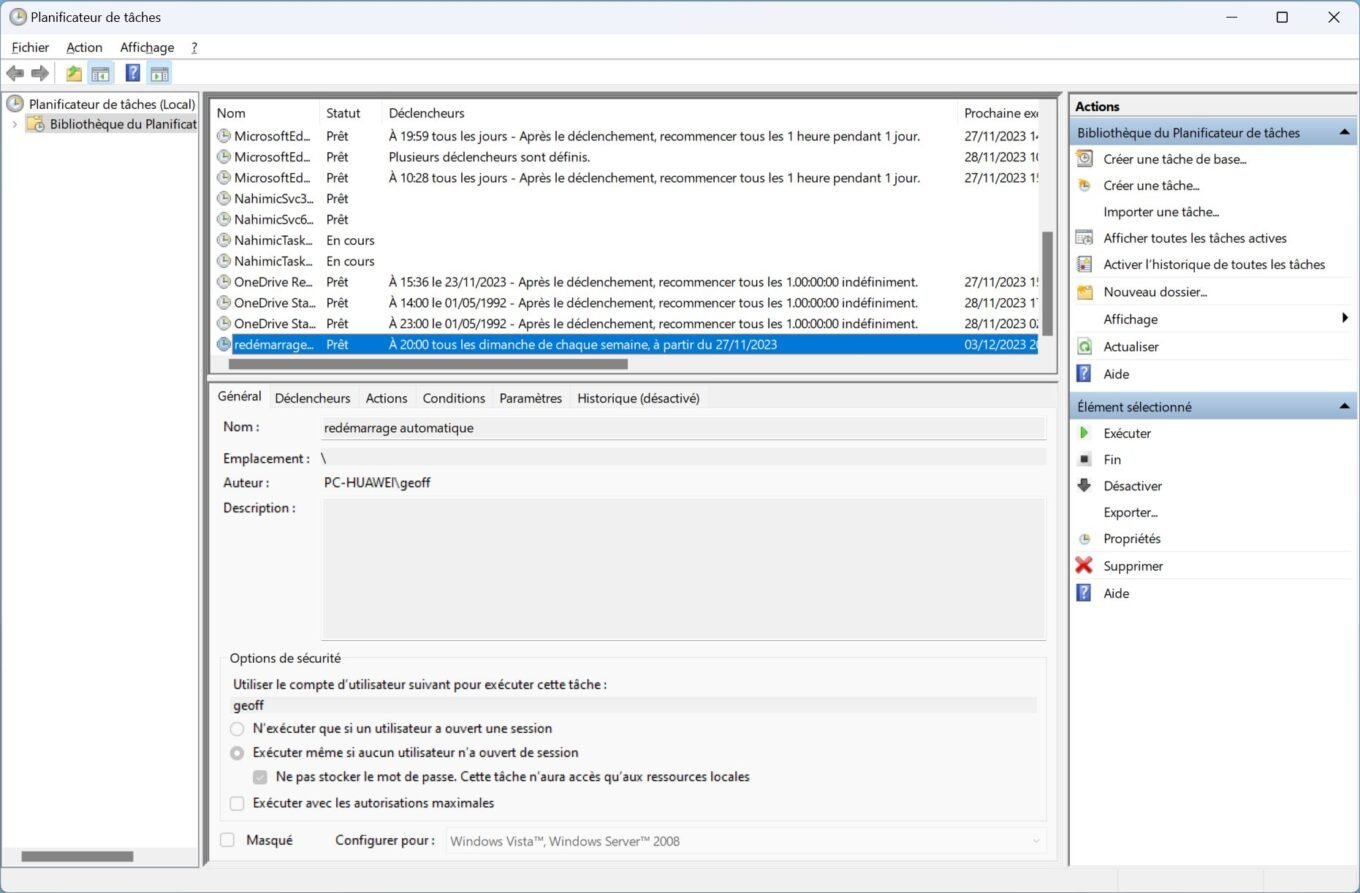This screenshot has height=893, width=1360.
Task: Select the task triggered 'À 23:00 le 01/05/1992'
Action: tap(626, 323)
